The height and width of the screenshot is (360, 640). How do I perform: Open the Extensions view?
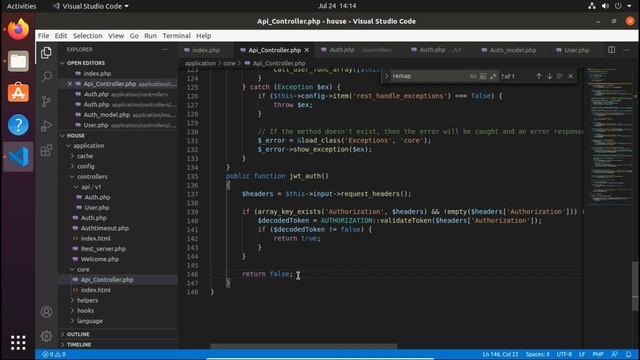[x=46, y=150]
